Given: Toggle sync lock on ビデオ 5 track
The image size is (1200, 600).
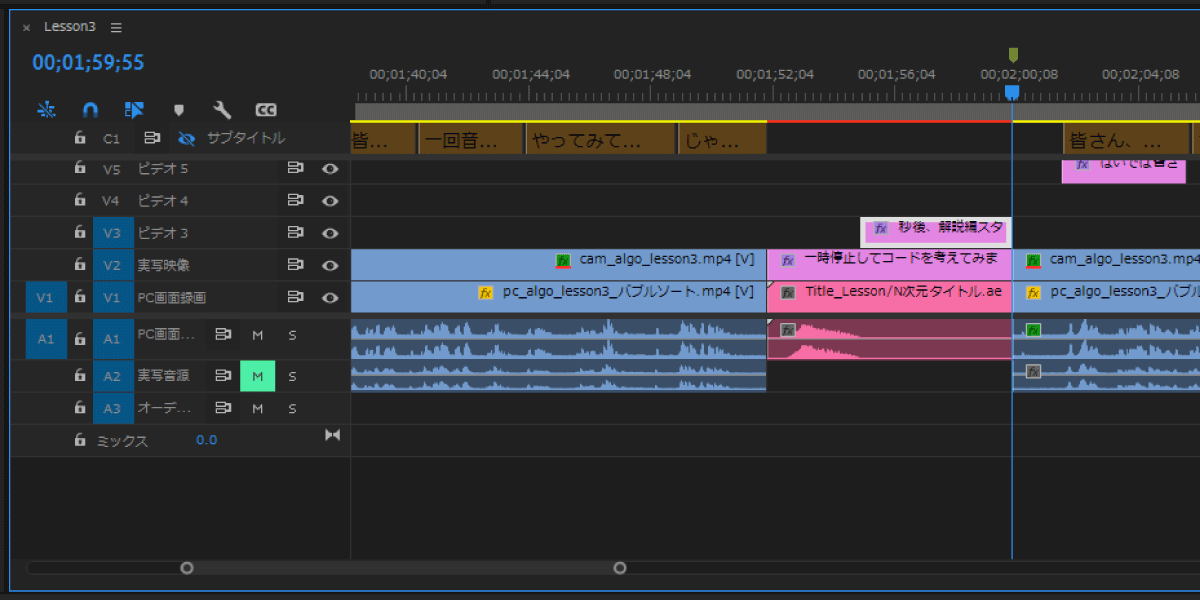Looking at the screenshot, I should [296, 169].
